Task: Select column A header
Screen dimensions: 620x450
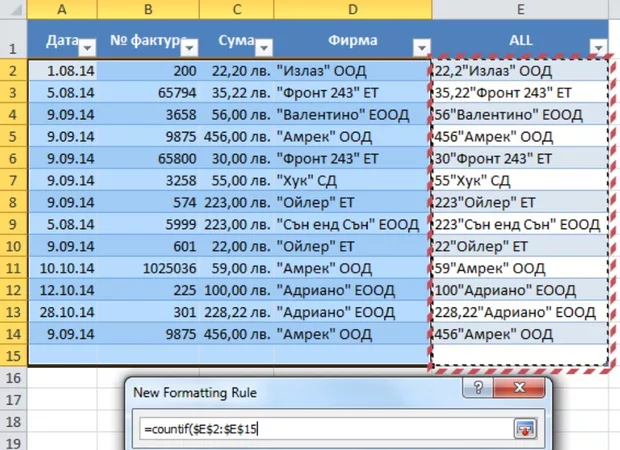Action: coord(64,10)
